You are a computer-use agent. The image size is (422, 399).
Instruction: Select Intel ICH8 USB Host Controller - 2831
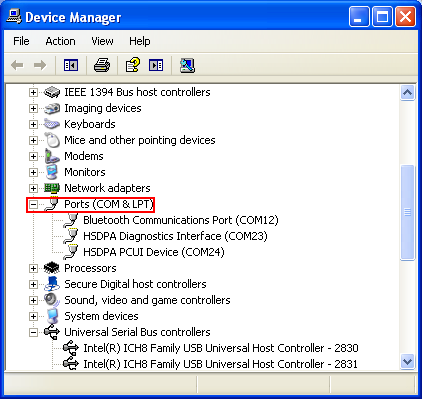point(220,364)
